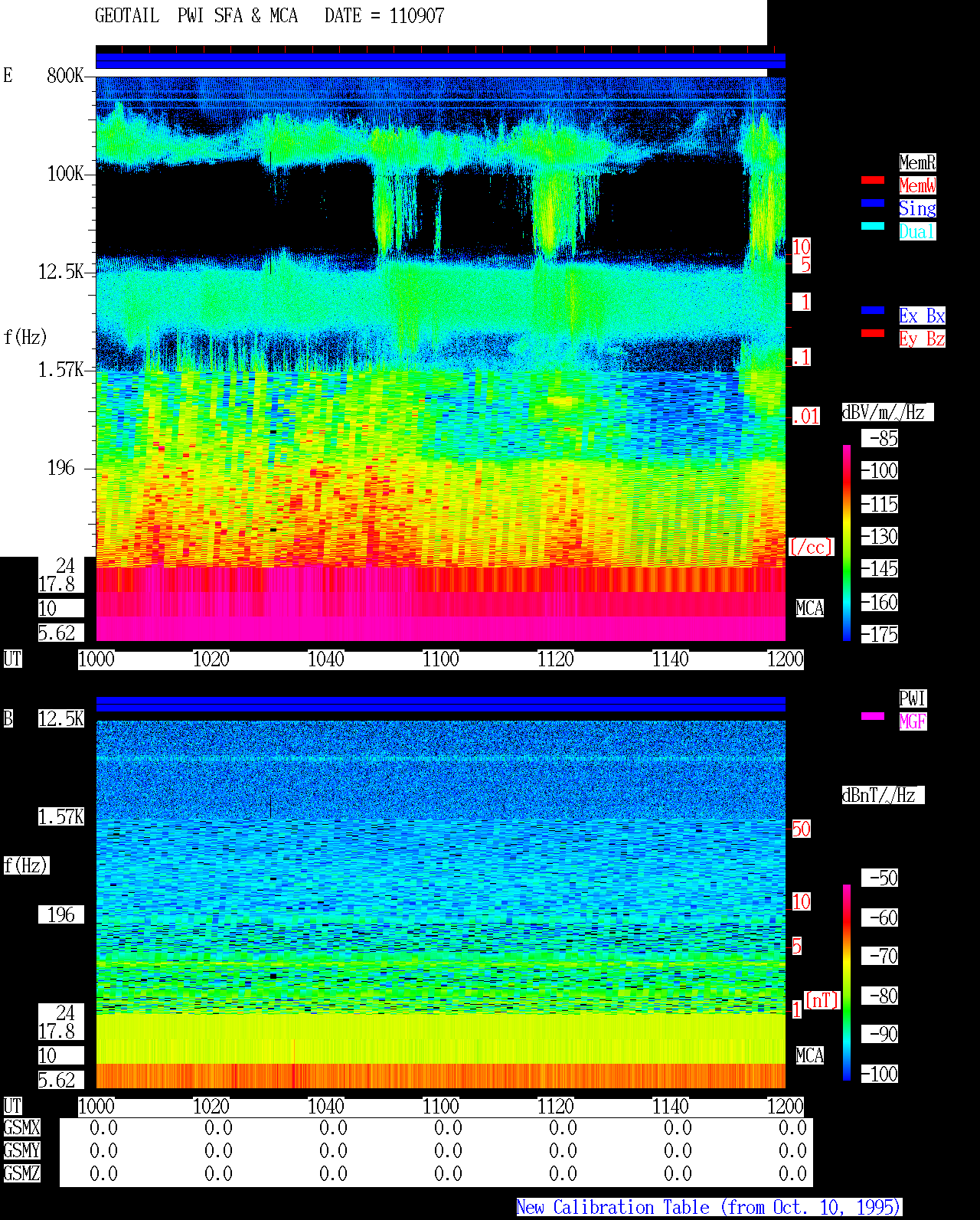Click the [nT] magnetic field axis label
This screenshot has height=1220, width=980.
click(x=822, y=1000)
